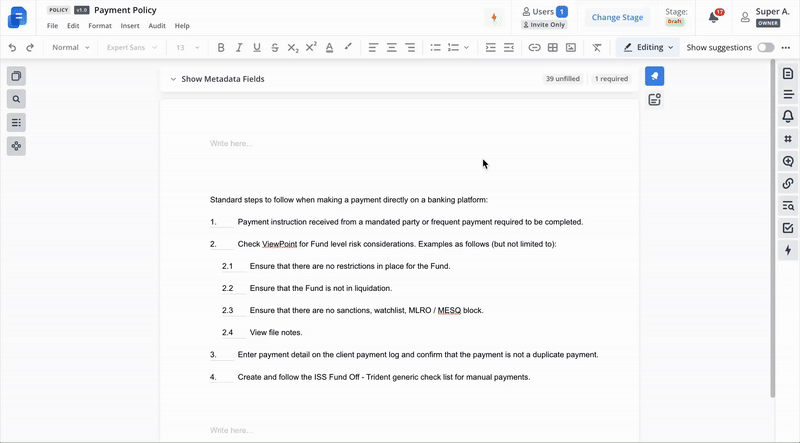Click the redo arrow icon

click(x=30, y=47)
